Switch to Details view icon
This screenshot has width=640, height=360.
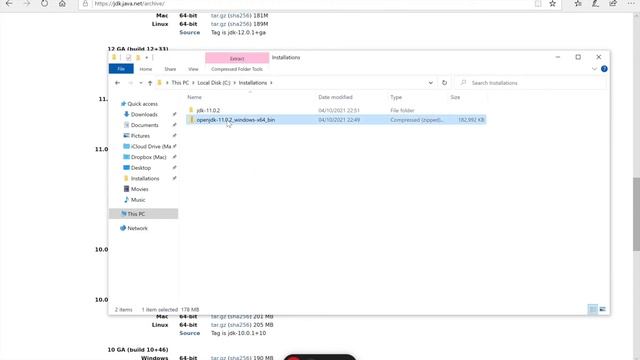(593, 309)
